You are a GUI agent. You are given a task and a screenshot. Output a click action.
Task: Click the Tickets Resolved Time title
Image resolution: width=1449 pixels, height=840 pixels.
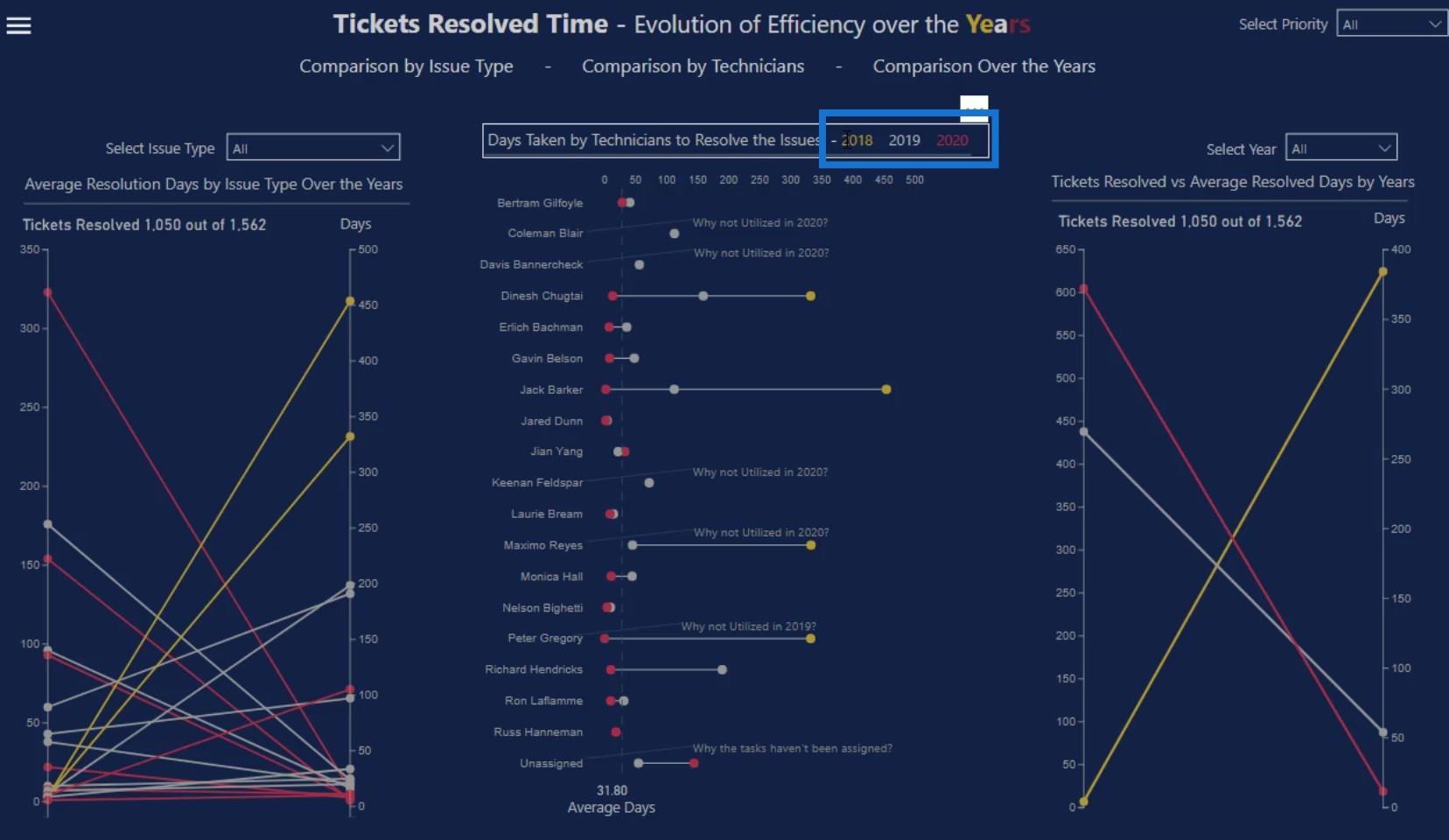(x=471, y=24)
